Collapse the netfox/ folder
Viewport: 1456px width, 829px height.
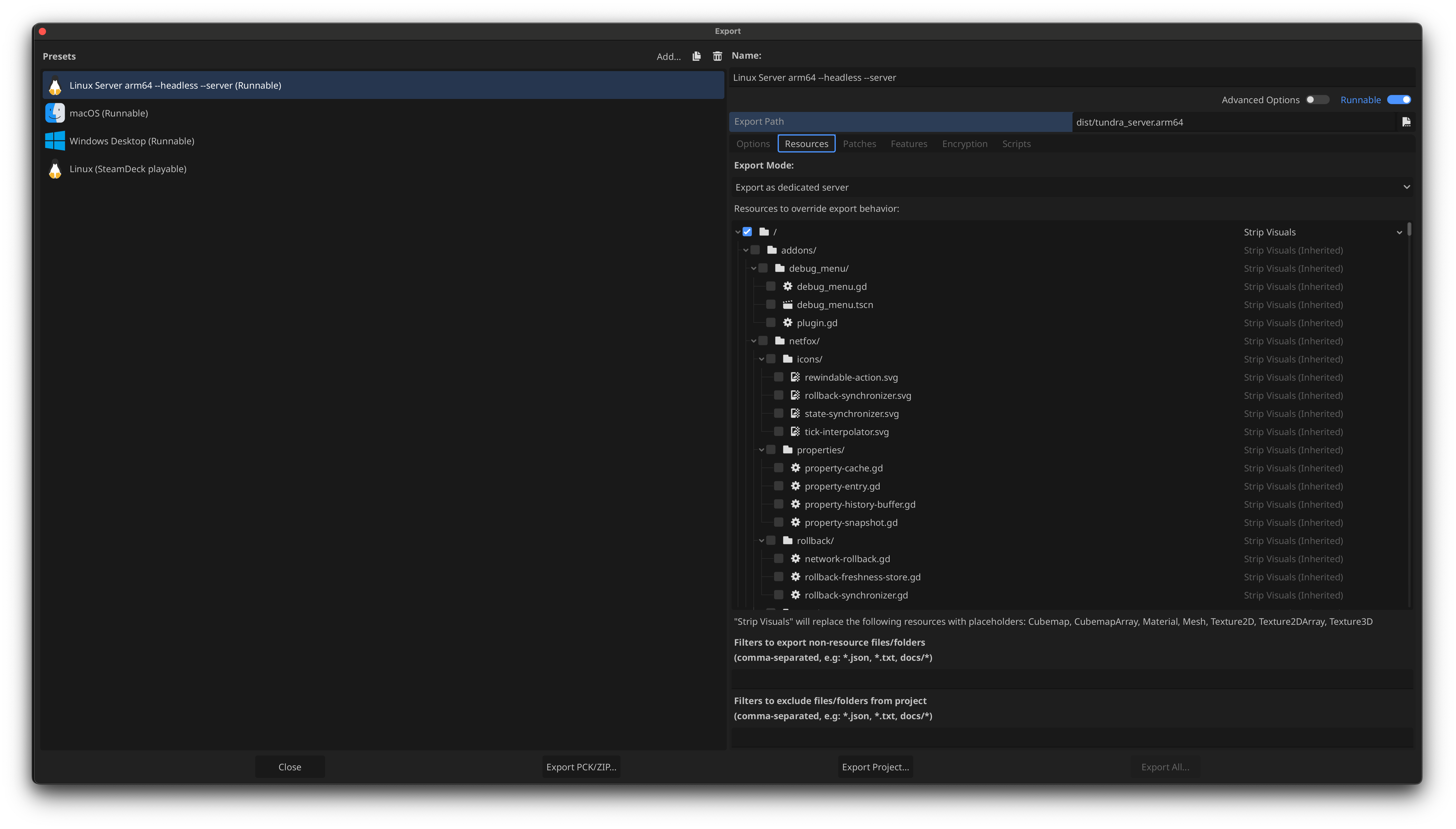click(754, 341)
